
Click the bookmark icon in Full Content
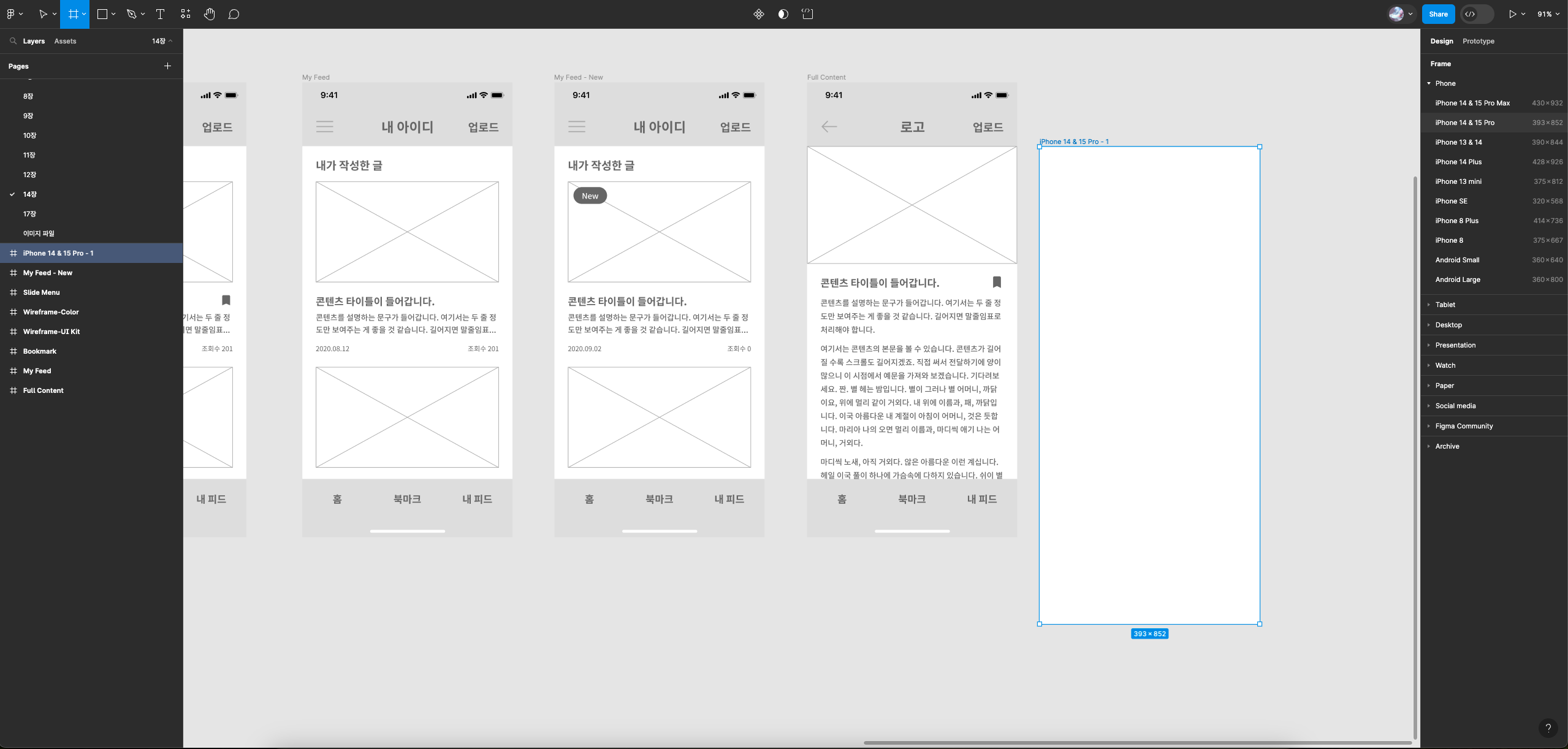click(997, 282)
